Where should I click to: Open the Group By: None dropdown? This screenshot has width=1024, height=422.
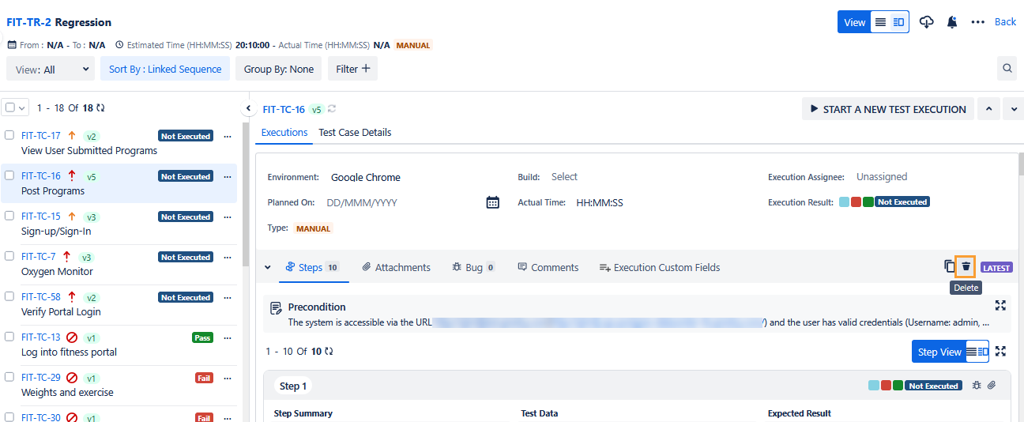pyautogui.click(x=279, y=69)
